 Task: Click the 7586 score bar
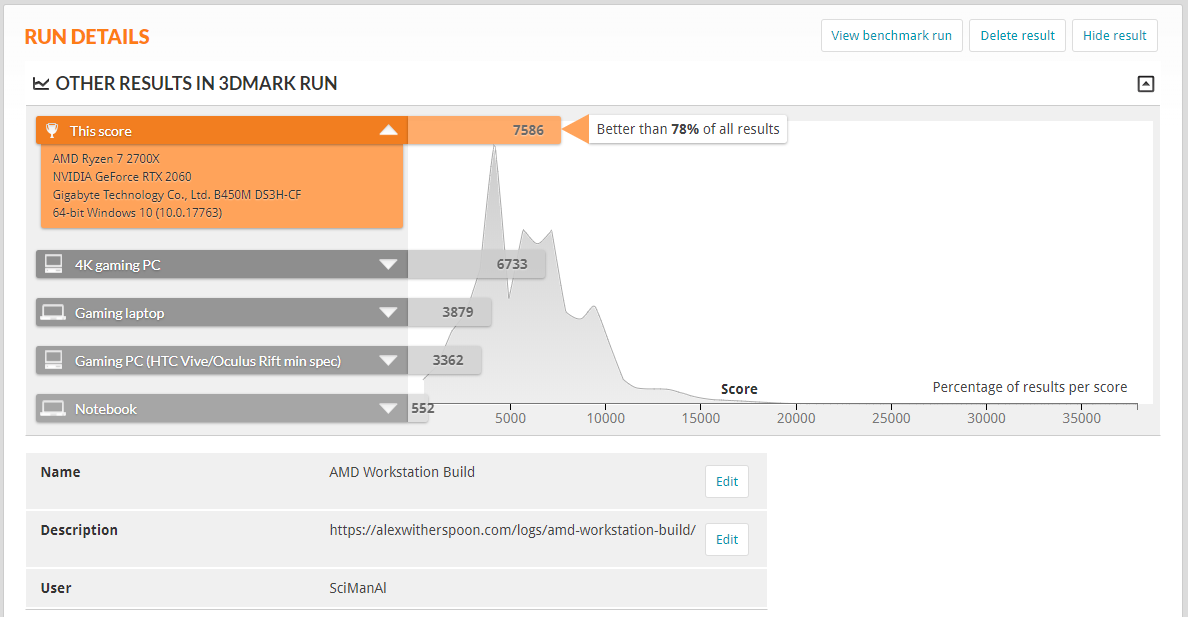click(485, 131)
